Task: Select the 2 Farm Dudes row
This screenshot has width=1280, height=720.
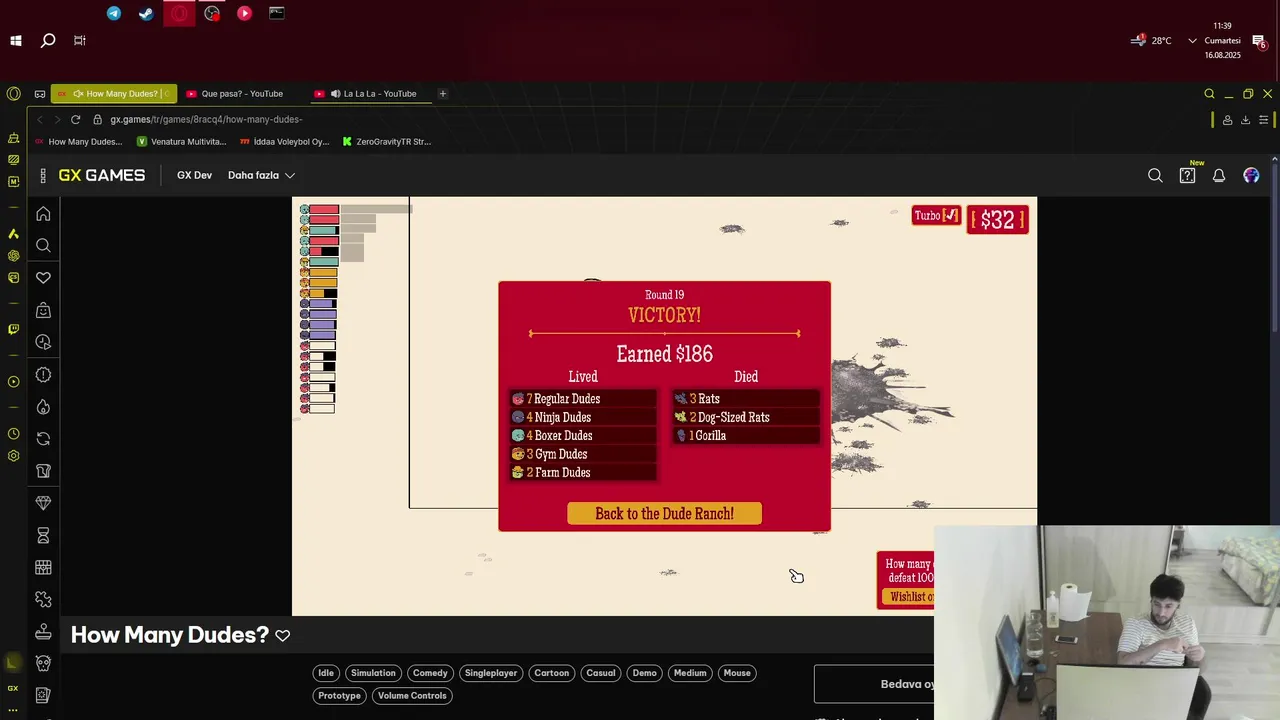Action: point(583,473)
